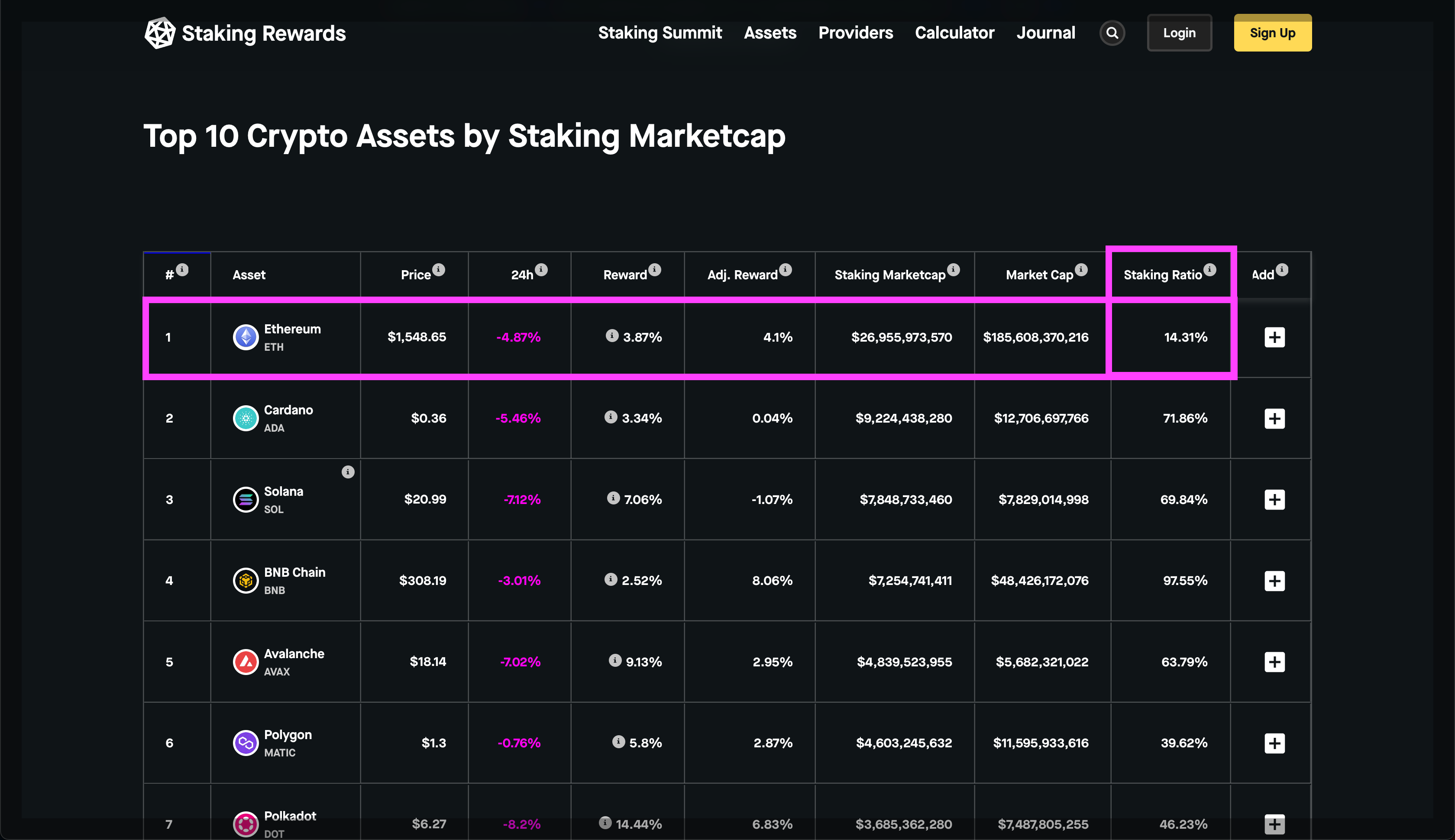Click info icon next to Solana 7.06% reward
1455x840 pixels.
(613, 498)
